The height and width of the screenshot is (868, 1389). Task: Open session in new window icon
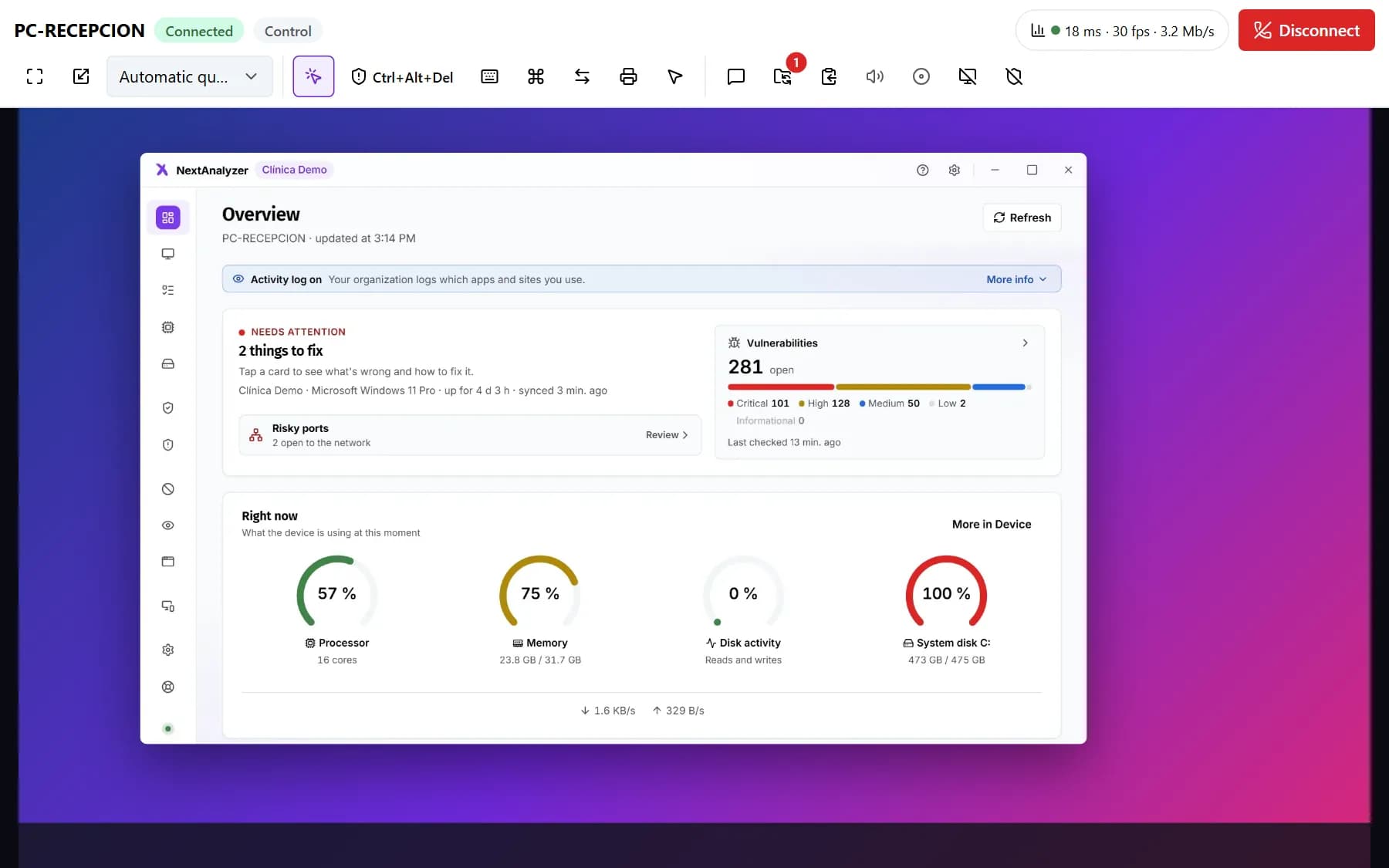(81, 76)
